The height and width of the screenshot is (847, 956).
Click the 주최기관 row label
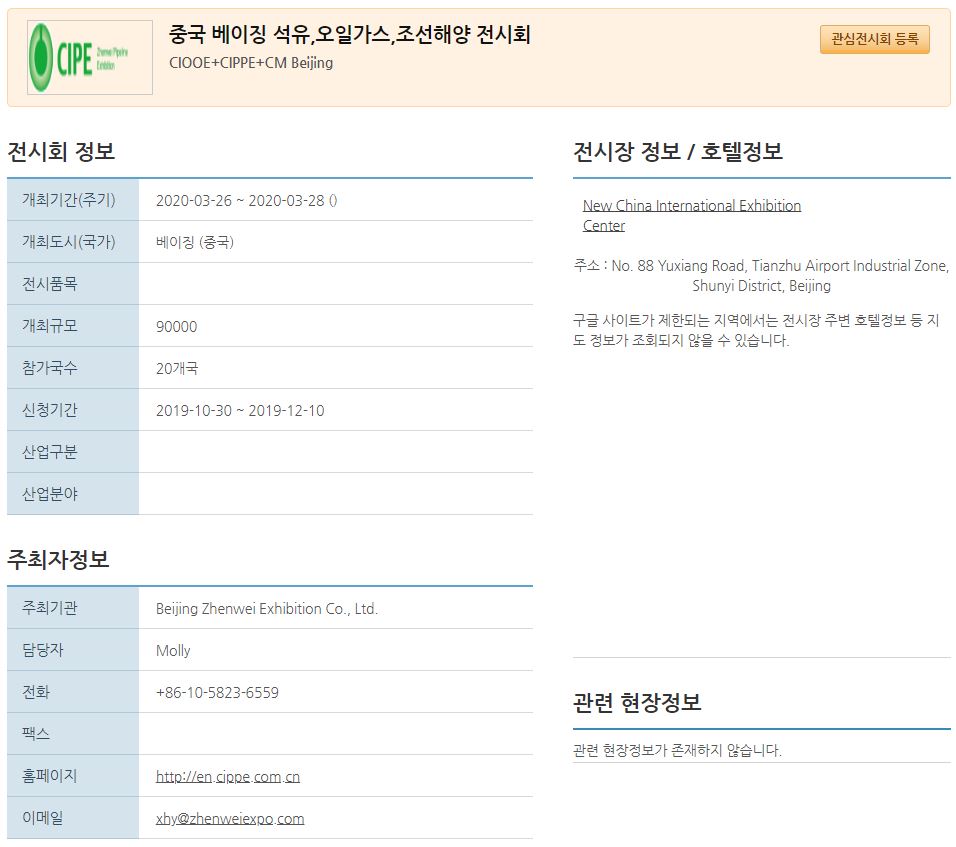(x=49, y=608)
